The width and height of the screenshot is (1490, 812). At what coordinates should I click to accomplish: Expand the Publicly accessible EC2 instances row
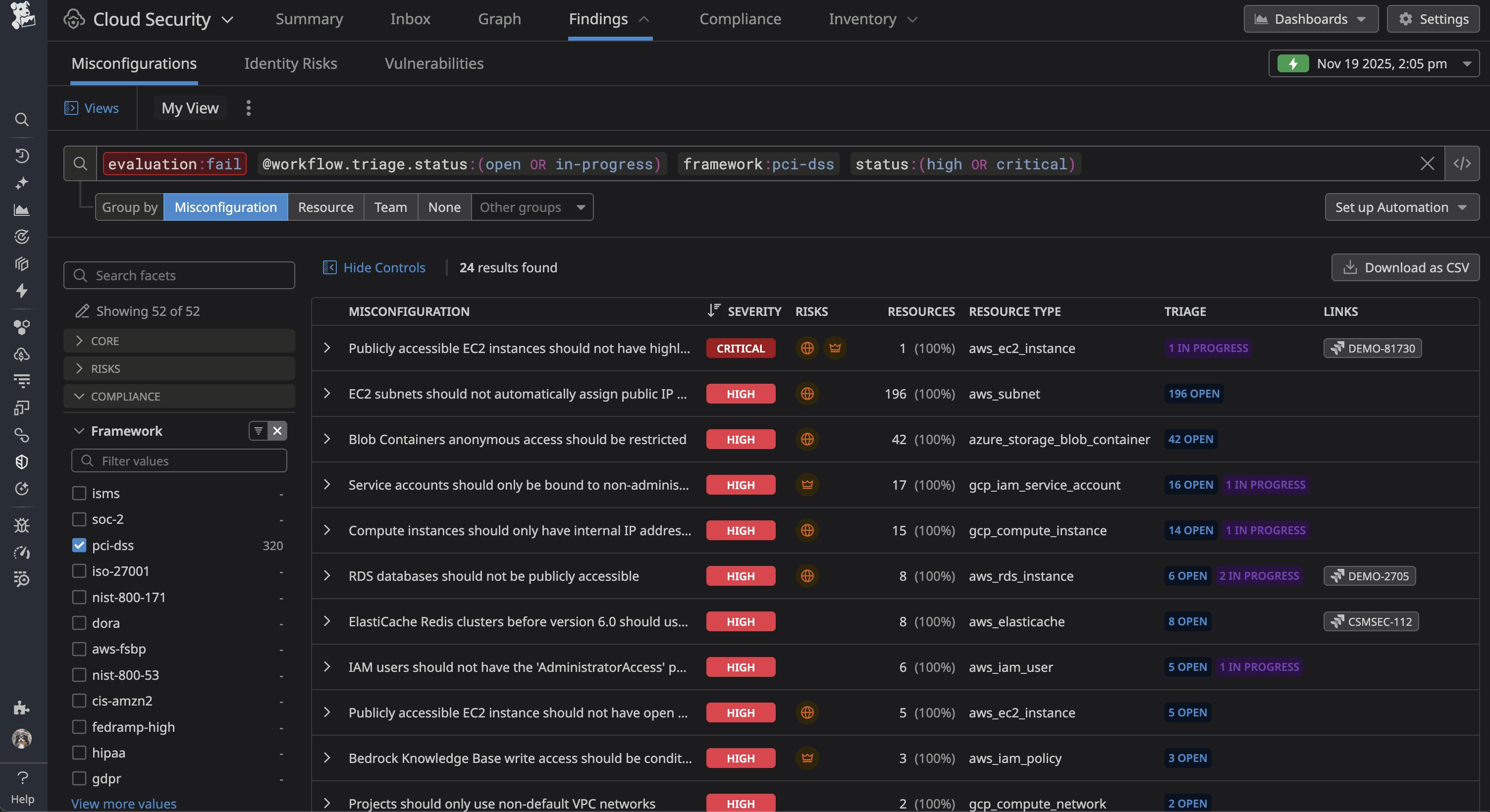pyautogui.click(x=327, y=348)
